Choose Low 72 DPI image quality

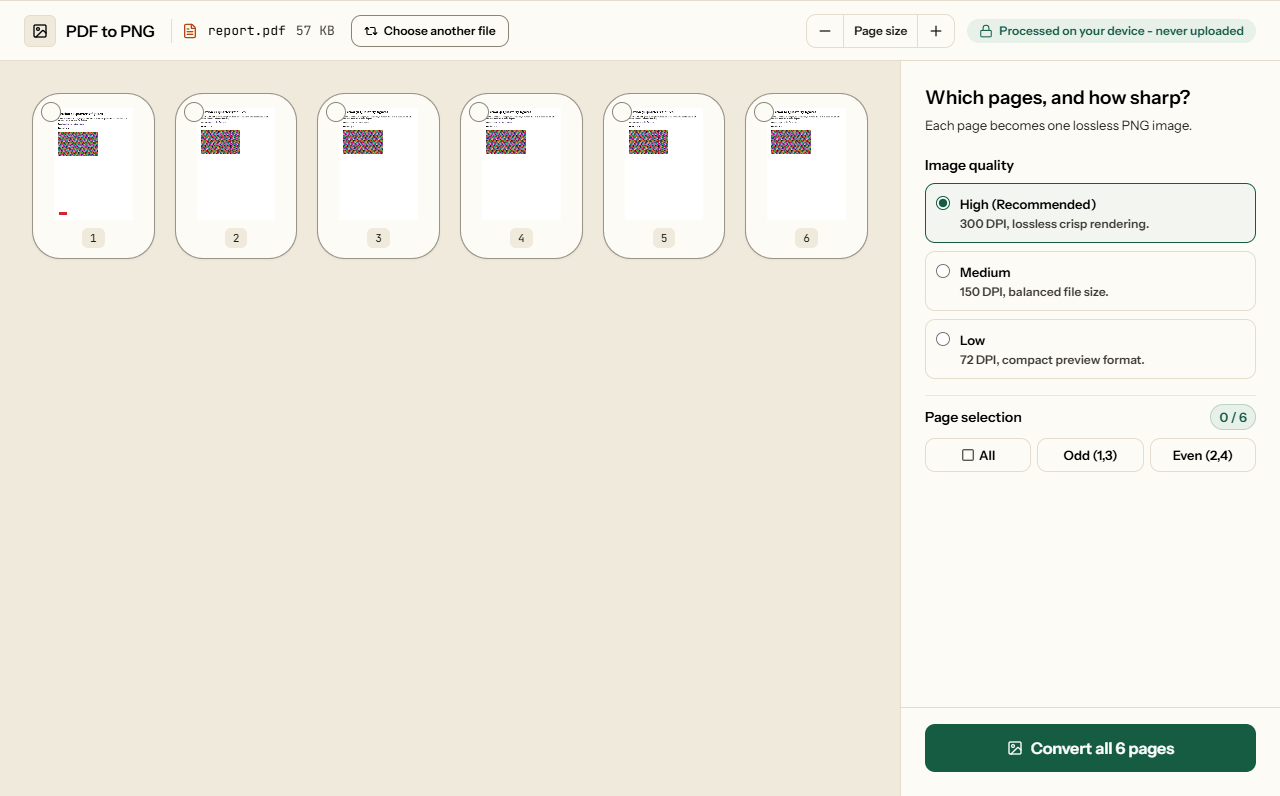pyautogui.click(x=1090, y=349)
